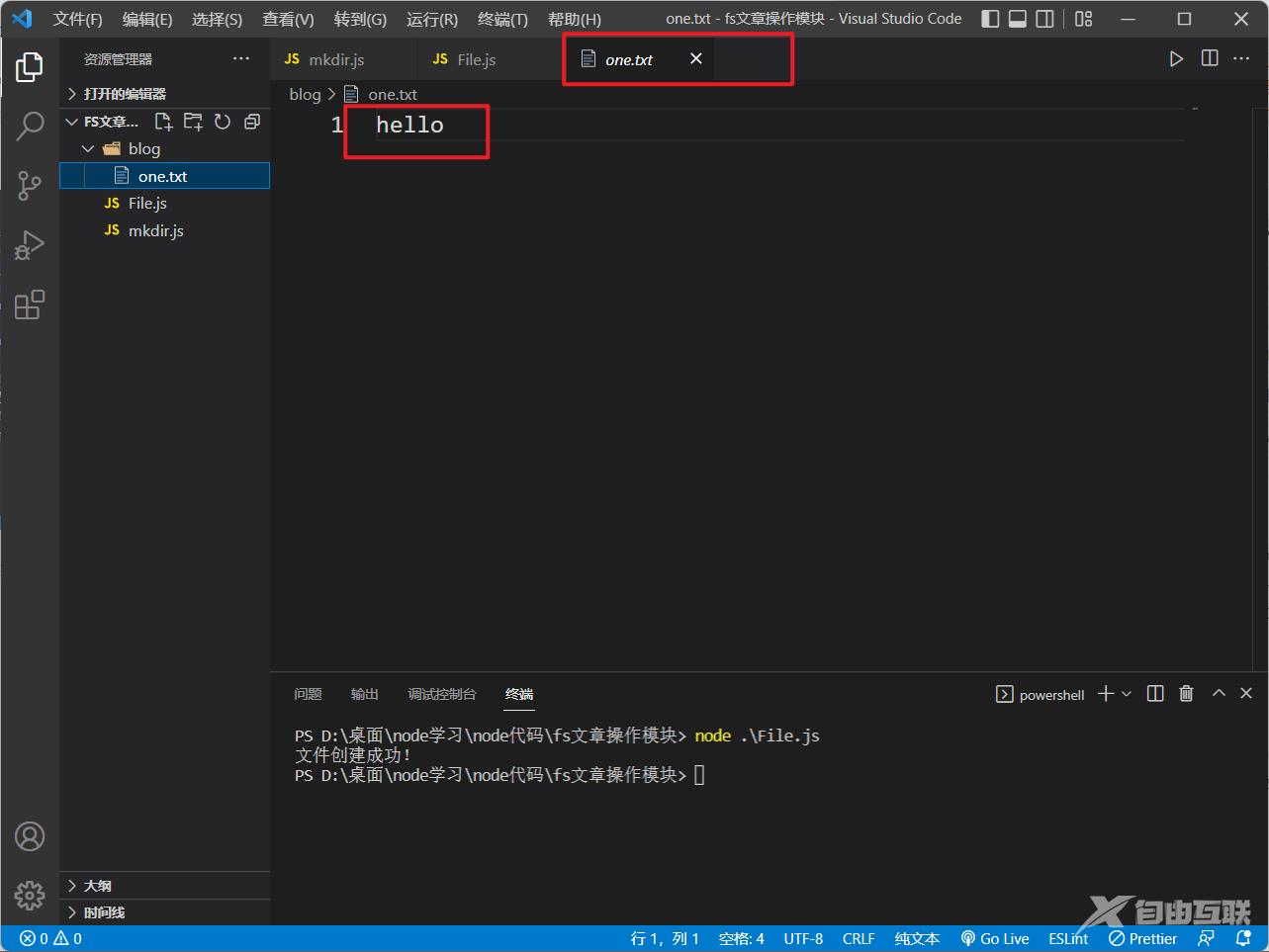Open the Source Control view
1269x952 pixels.
click(x=30, y=185)
